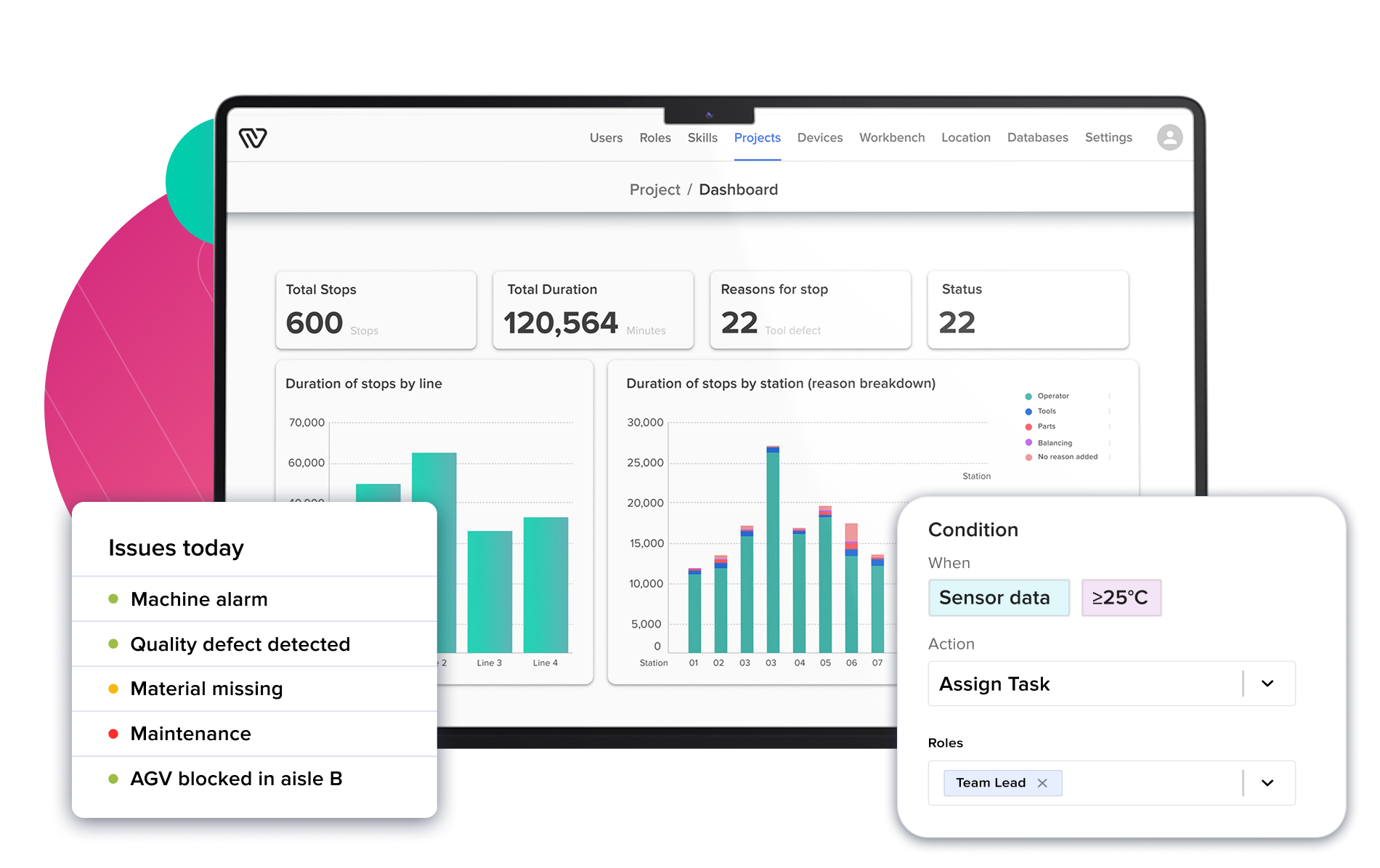Switch to the Projects tab

(x=757, y=138)
